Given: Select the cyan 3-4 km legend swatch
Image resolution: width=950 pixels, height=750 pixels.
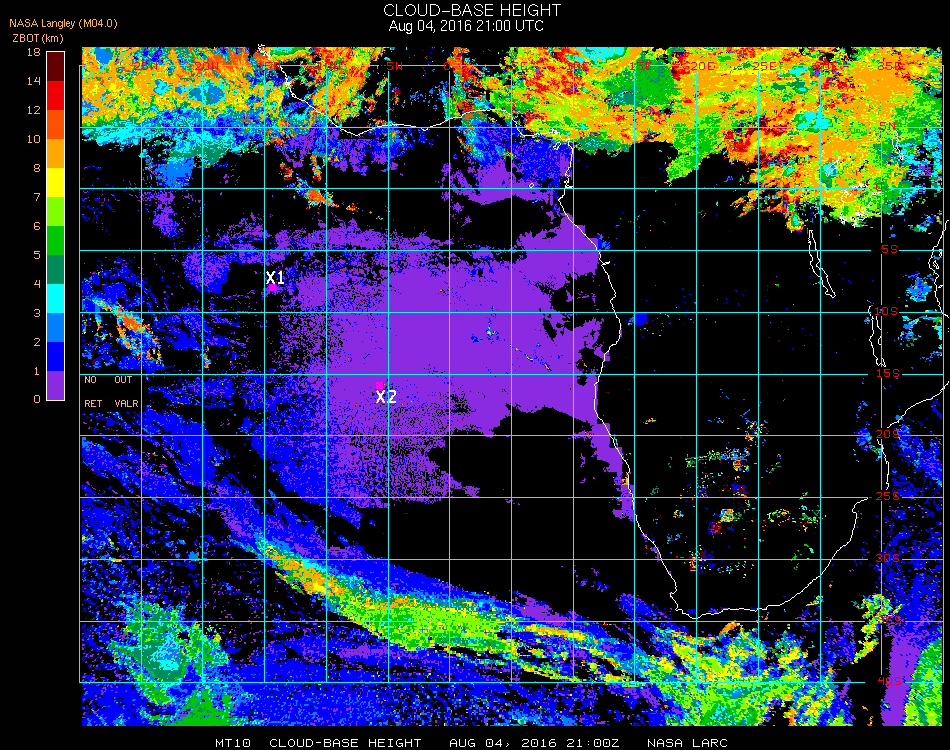Looking at the screenshot, I should click(55, 298).
